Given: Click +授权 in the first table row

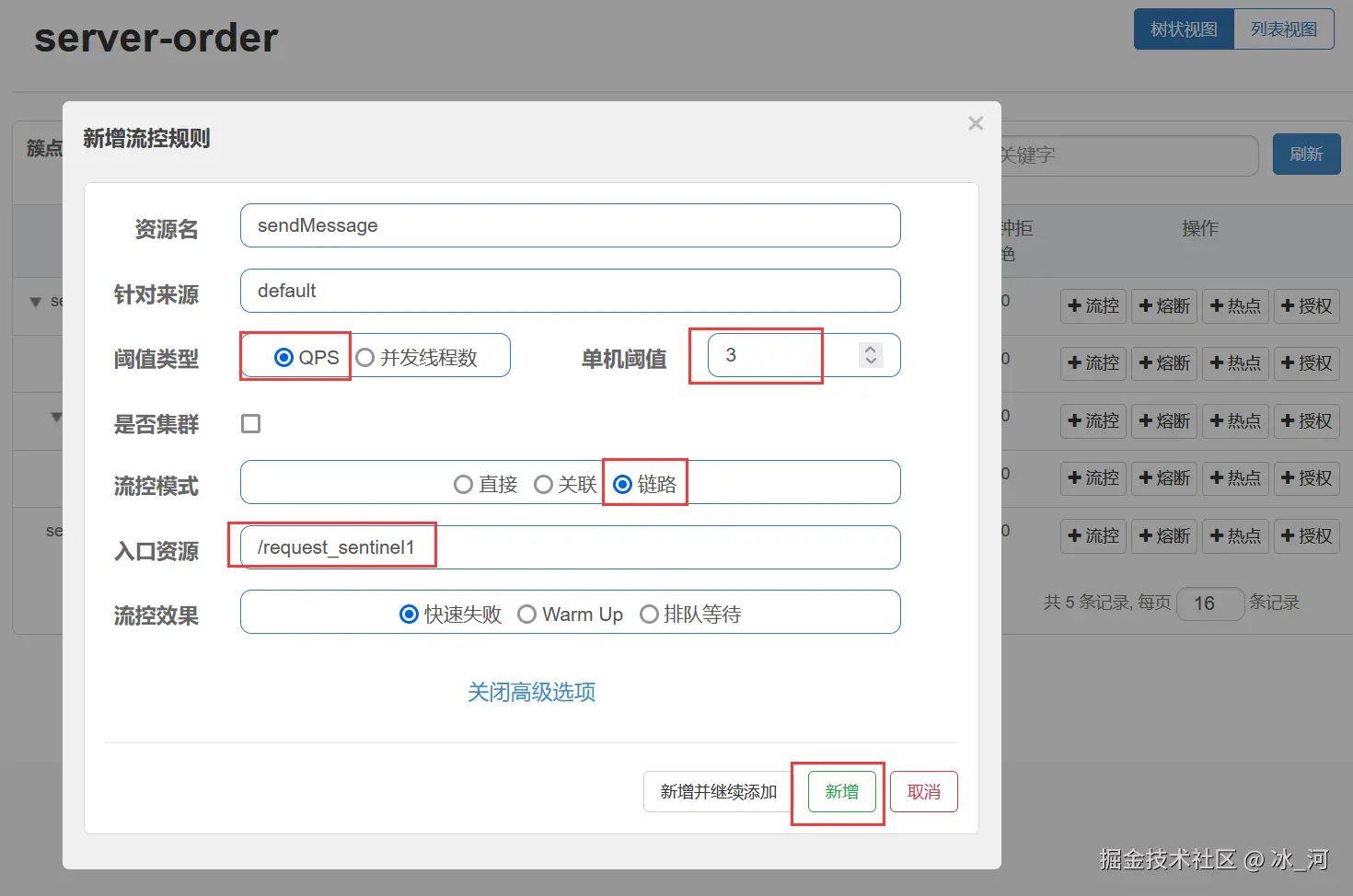Looking at the screenshot, I should click(x=1306, y=306).
